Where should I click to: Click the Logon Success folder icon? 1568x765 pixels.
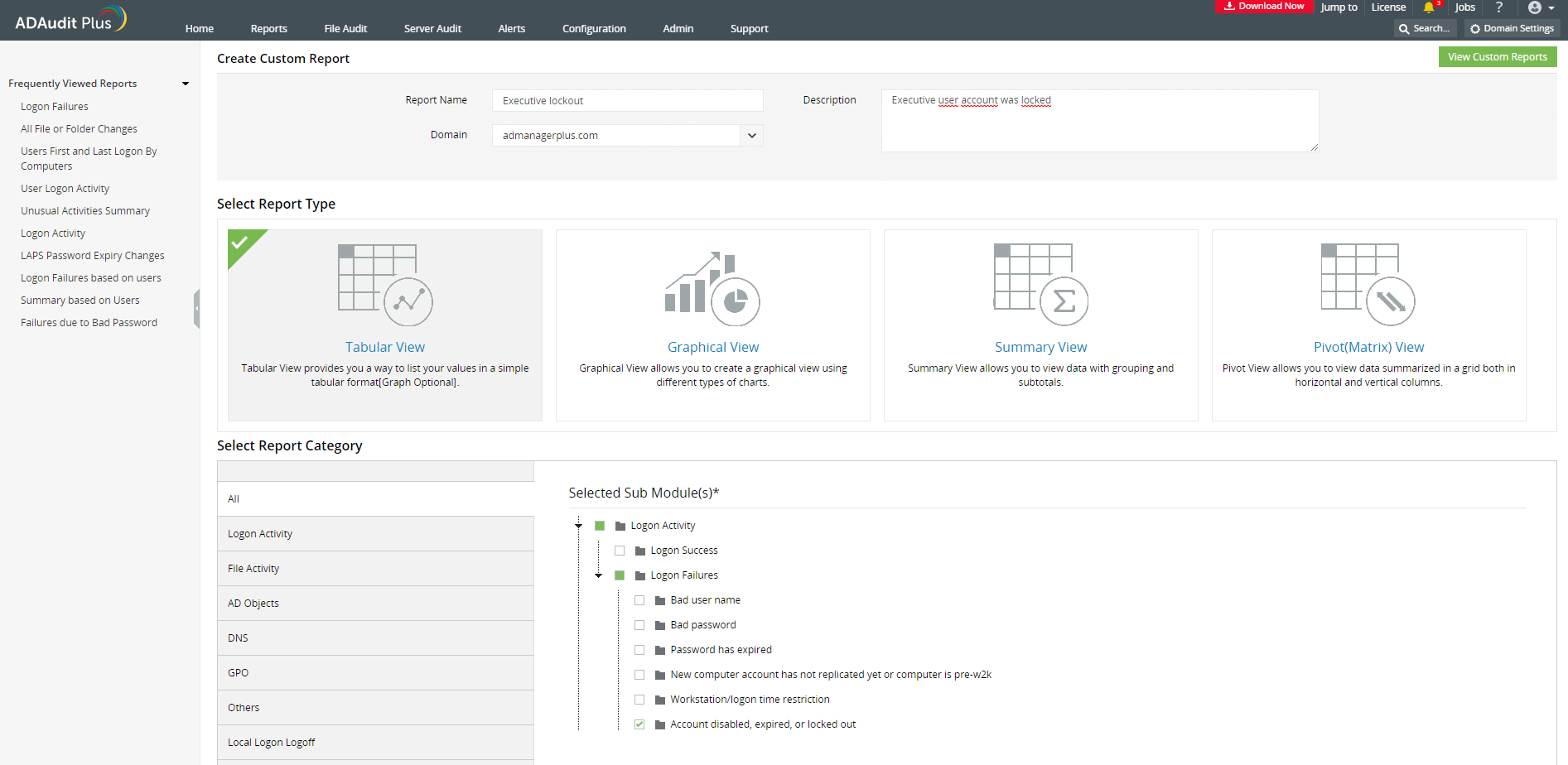(x=639, y=551)
